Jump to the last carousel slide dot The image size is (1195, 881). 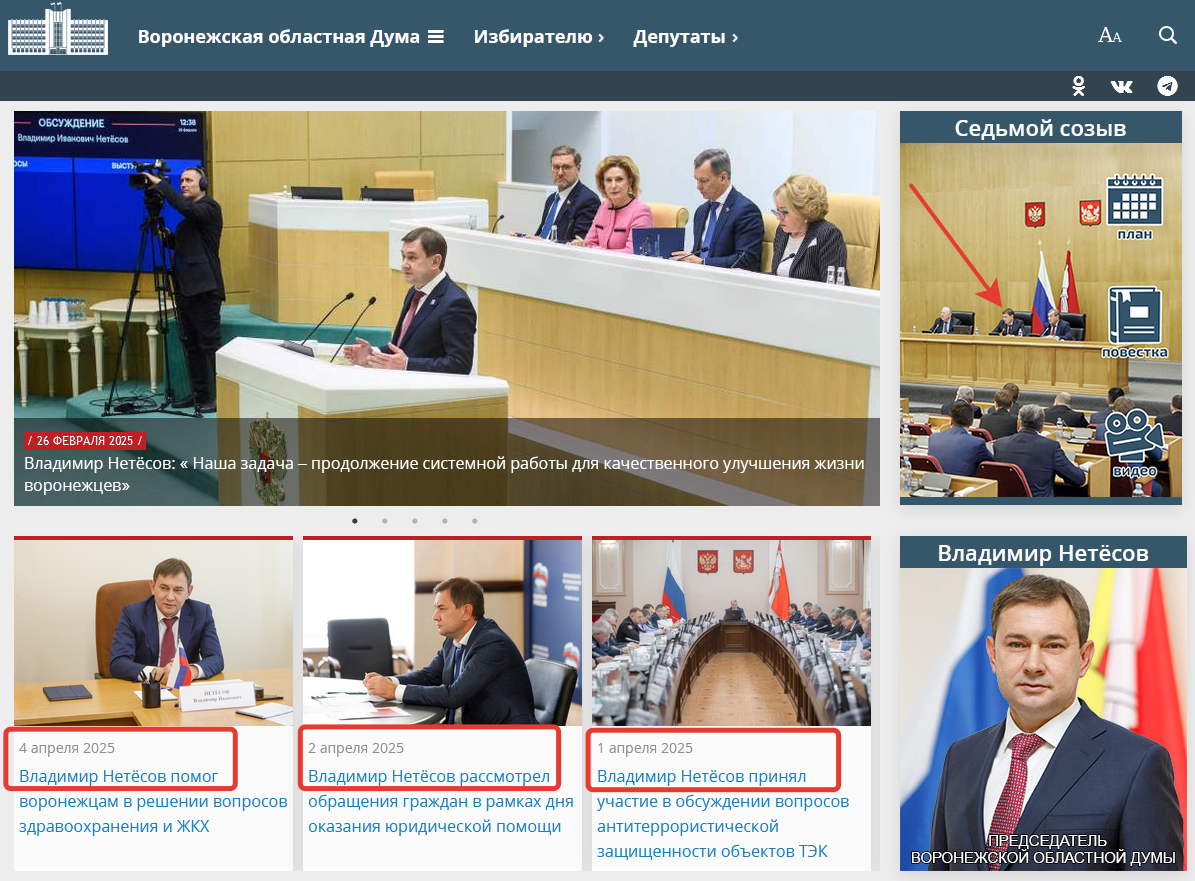pos(475,521)
